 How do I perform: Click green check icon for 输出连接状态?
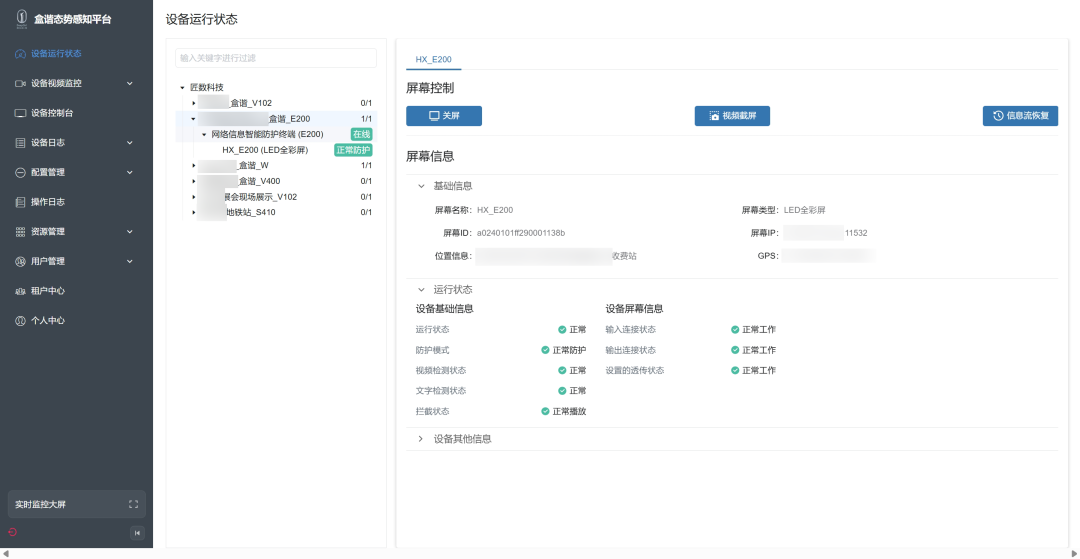pos(735,350)
